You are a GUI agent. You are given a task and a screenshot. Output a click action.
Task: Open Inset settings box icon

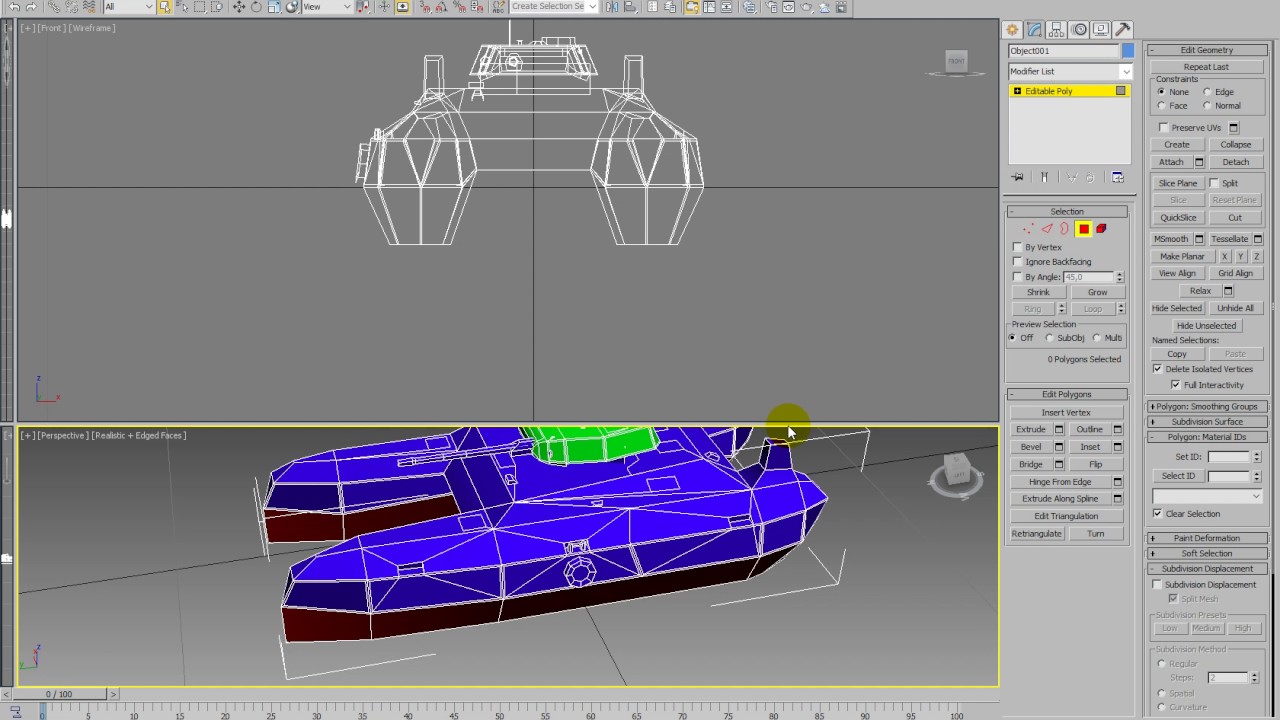(1117, 447)
